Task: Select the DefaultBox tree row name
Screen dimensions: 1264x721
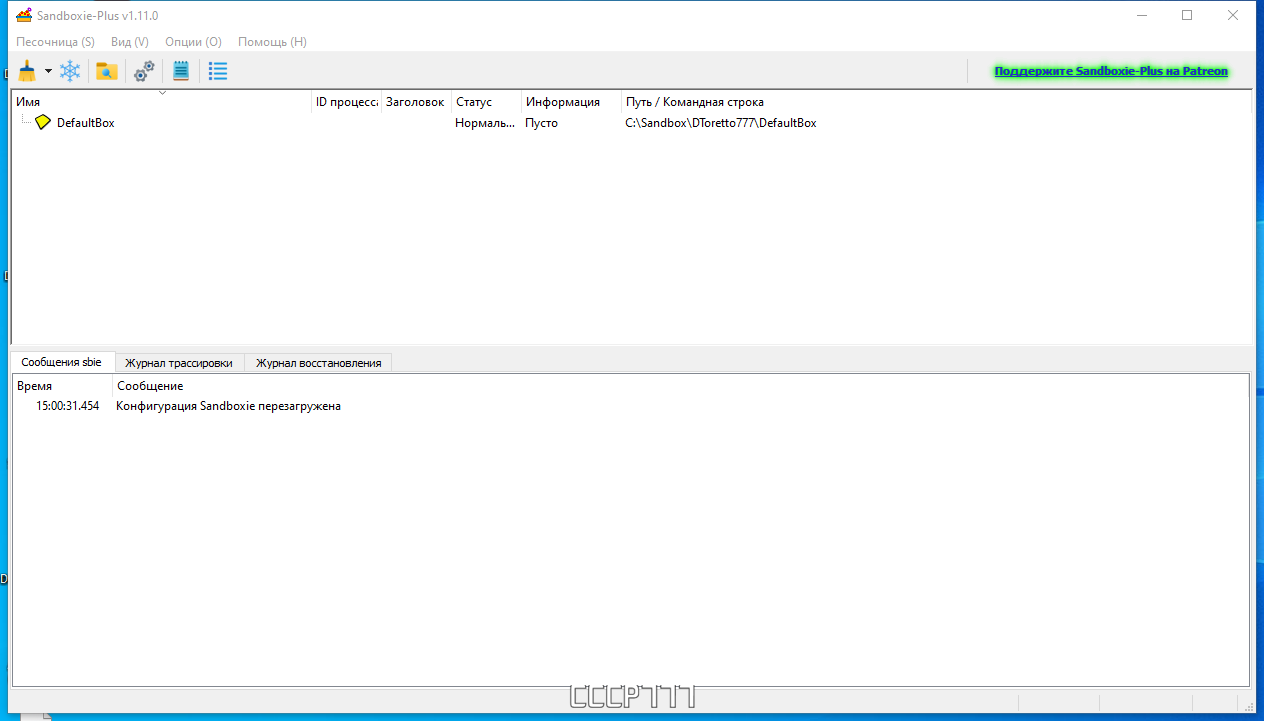Action: pos(85,123)
